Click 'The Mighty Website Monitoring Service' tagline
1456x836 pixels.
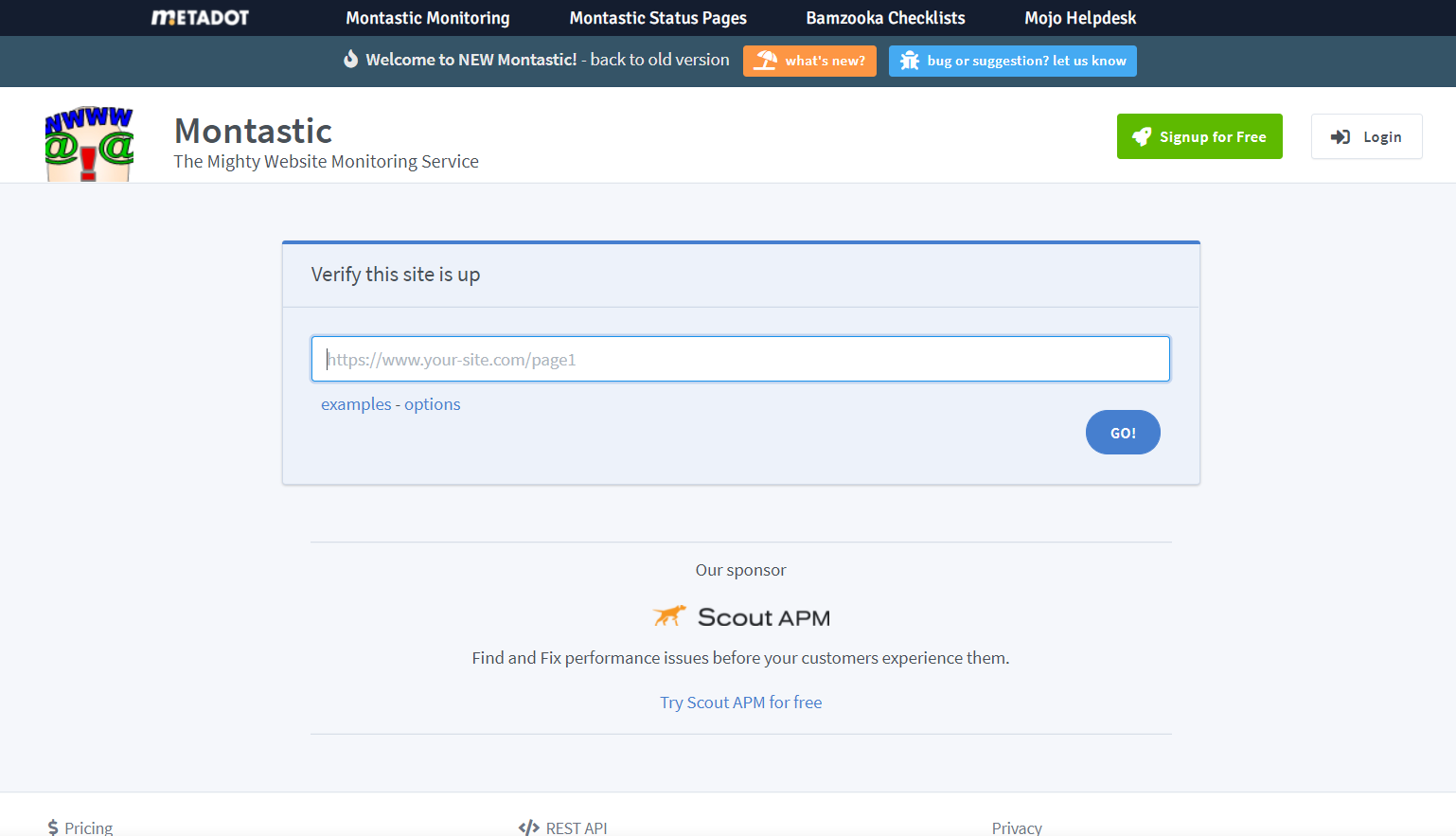coord(327,162)
